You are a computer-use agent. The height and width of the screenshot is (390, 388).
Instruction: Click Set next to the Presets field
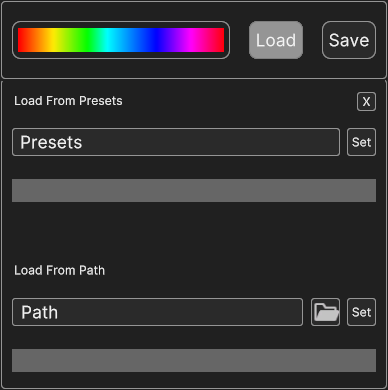[361, 142]
